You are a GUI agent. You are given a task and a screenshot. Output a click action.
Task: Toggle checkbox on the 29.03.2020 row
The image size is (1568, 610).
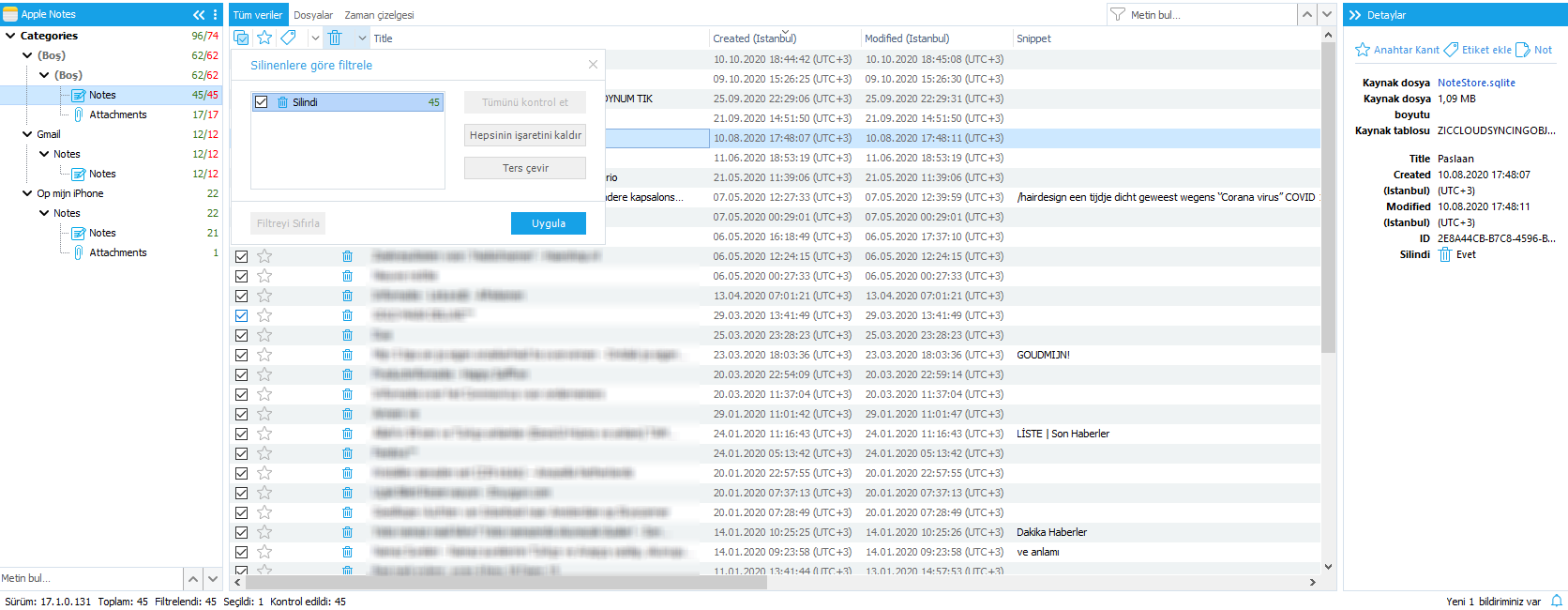pos(241,315)
